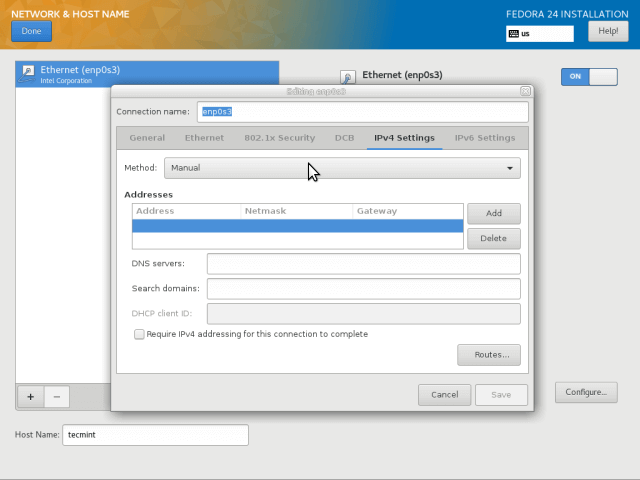
Task: Click the Address column header
Action: tap(187, 211)
